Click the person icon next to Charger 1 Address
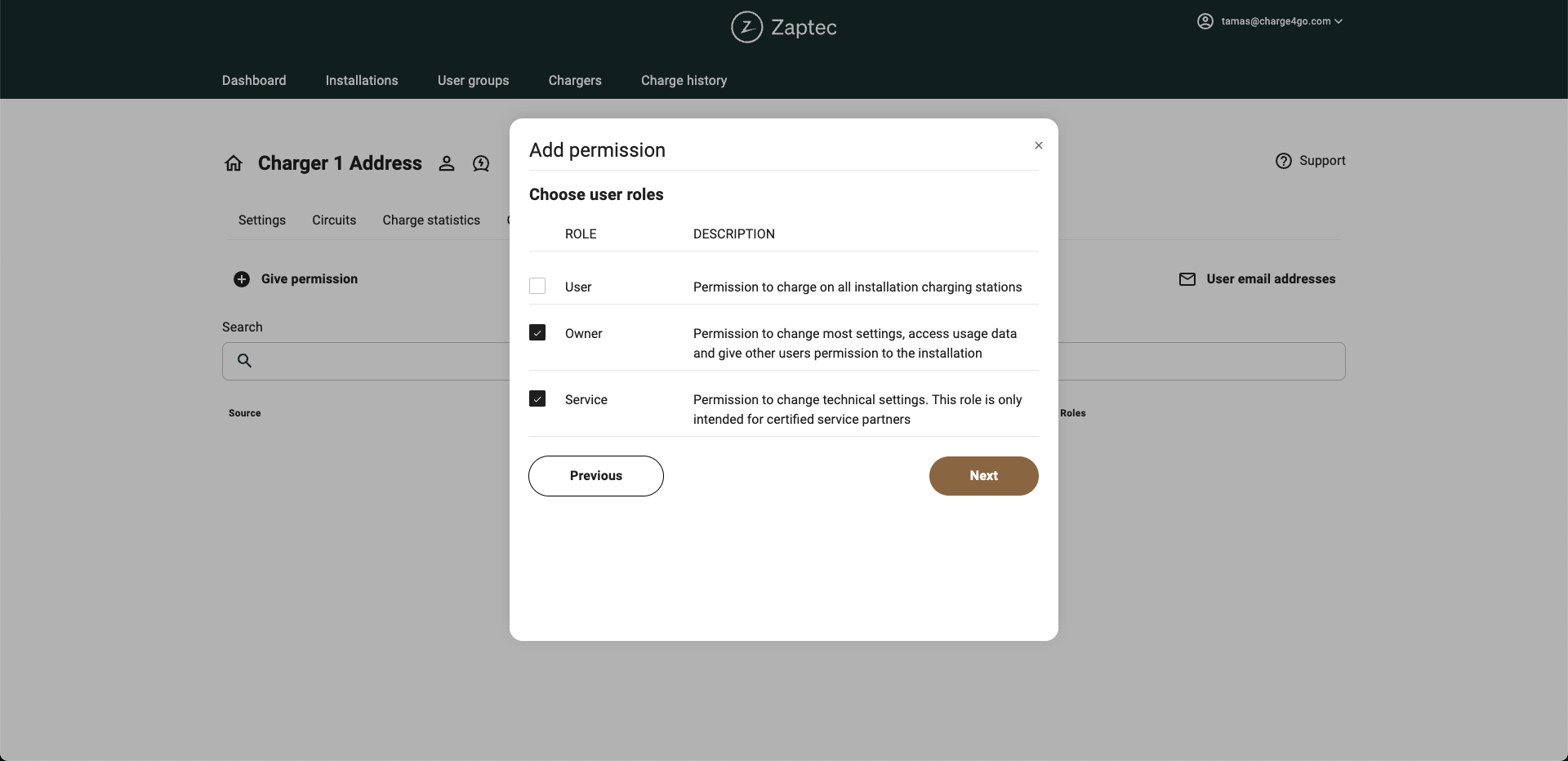The image size is (1568, 761). 446,163
